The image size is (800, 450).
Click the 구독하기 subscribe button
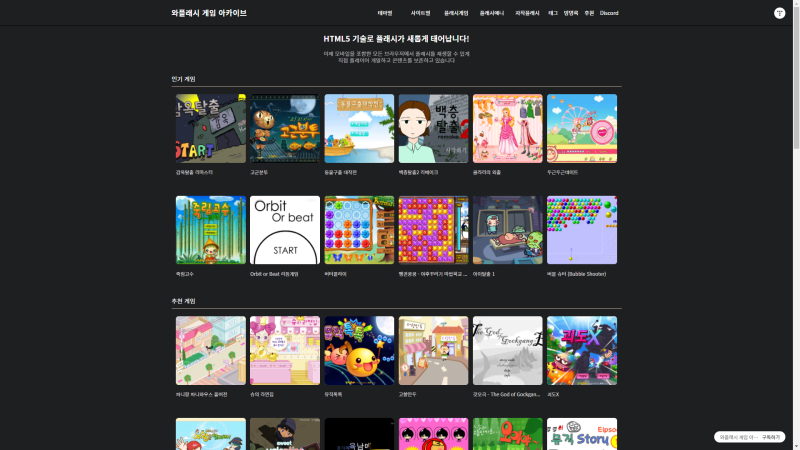click(x=770, y=437)
